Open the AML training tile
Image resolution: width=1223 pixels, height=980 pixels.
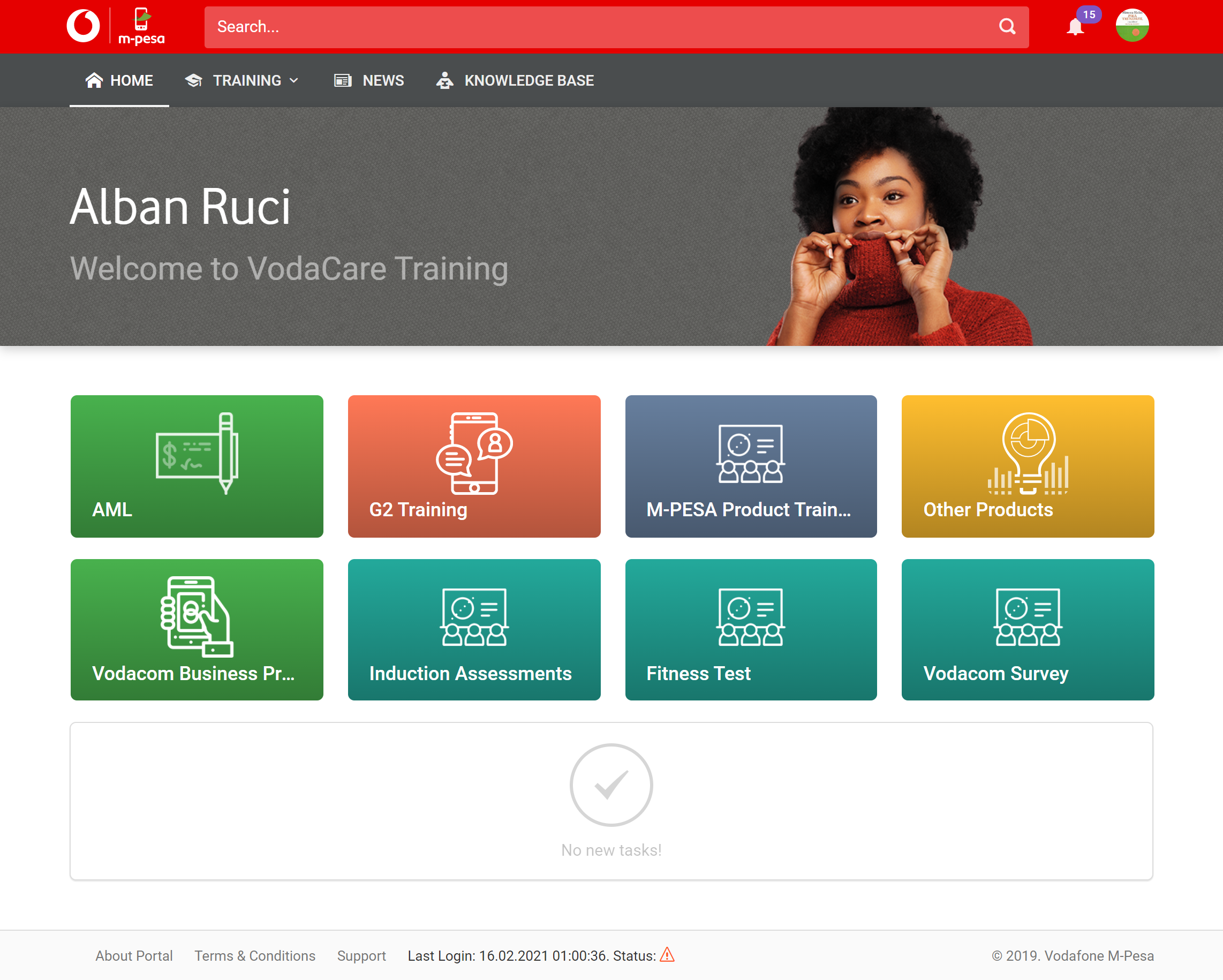tap(197, 466)
